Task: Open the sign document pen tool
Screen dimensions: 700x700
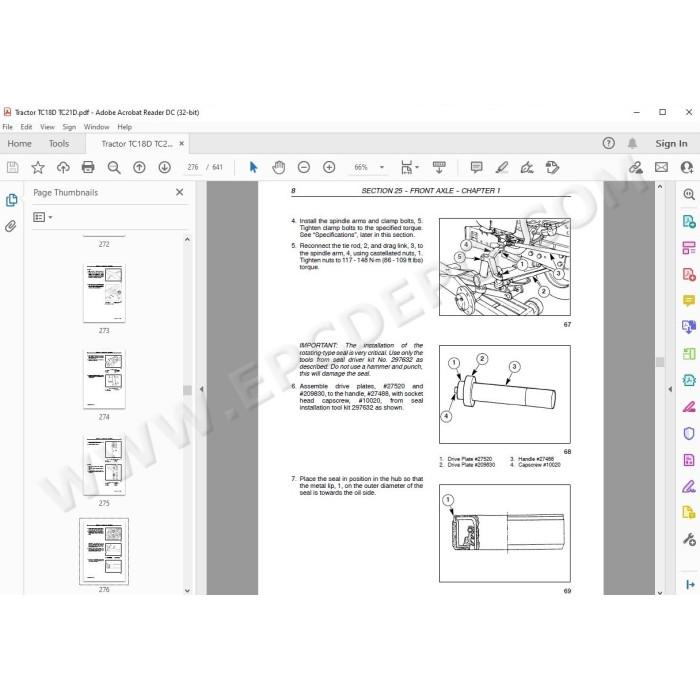Action: pos(527,167)
